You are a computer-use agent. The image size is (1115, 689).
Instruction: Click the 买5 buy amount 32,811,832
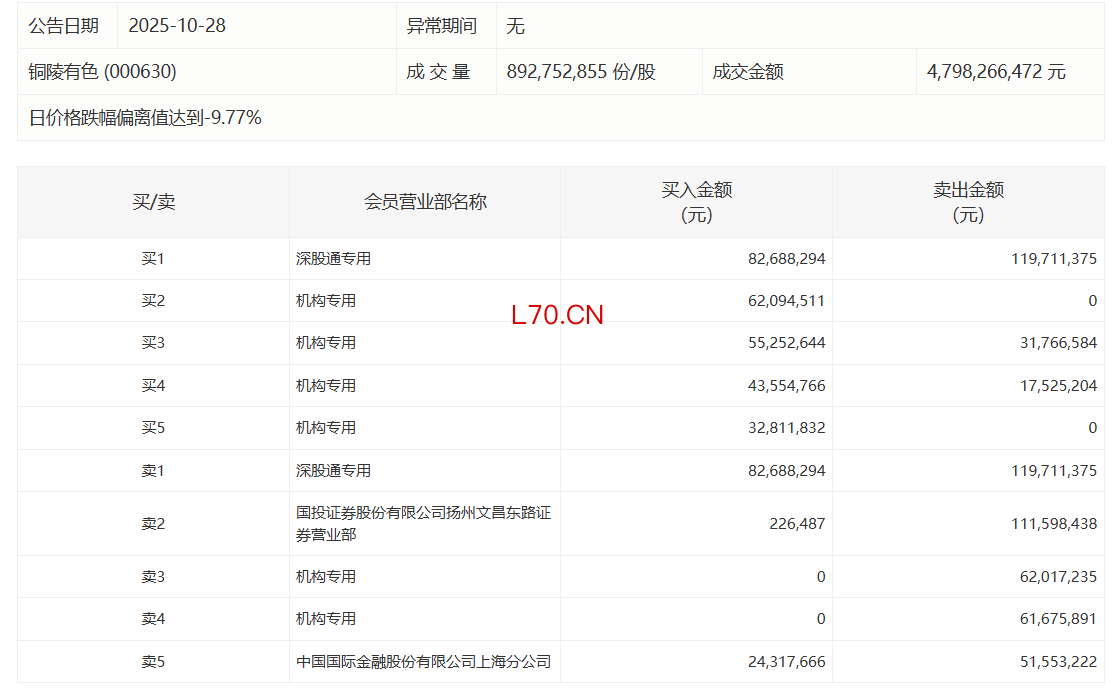pos(786,428)
